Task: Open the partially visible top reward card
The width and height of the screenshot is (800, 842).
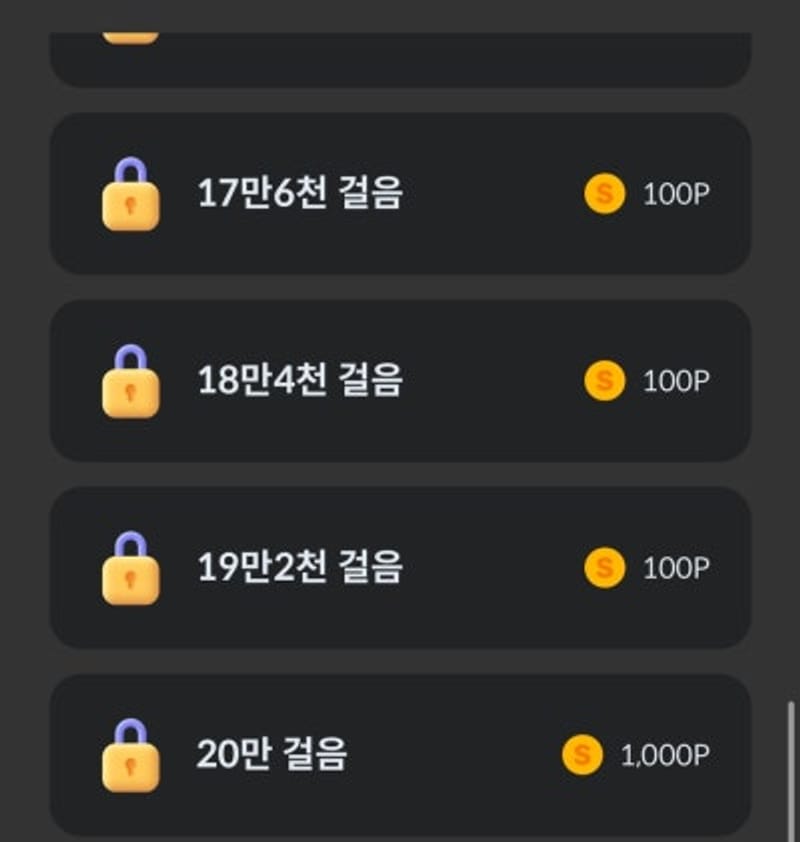Action: coord(401,60)
